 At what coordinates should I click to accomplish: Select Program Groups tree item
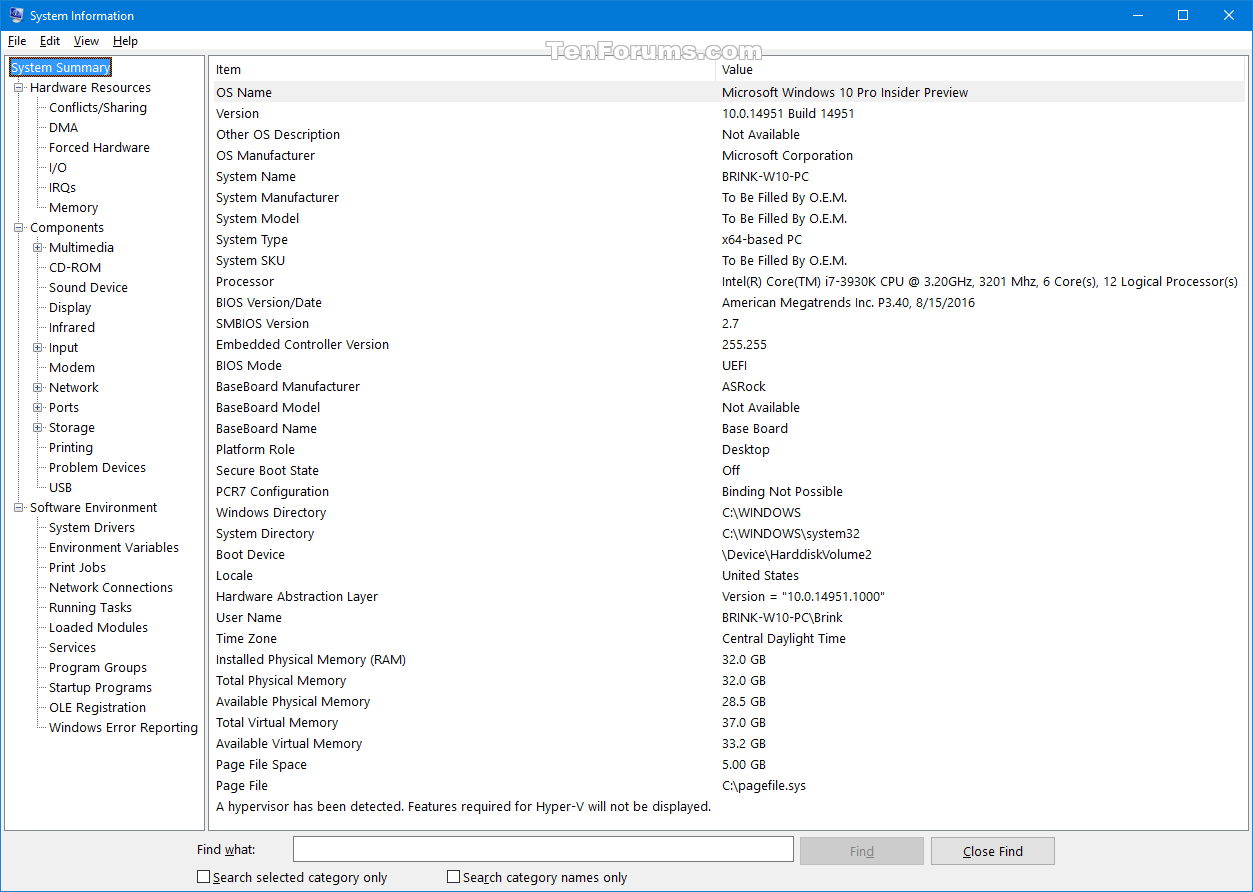[98, 667]
